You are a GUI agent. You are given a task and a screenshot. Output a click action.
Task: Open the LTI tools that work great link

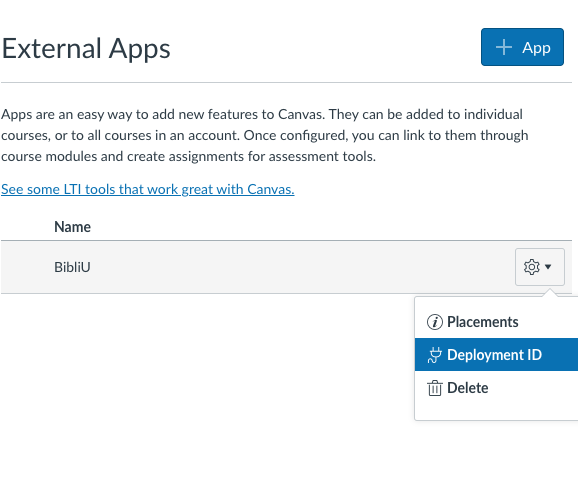click(148, 189)
